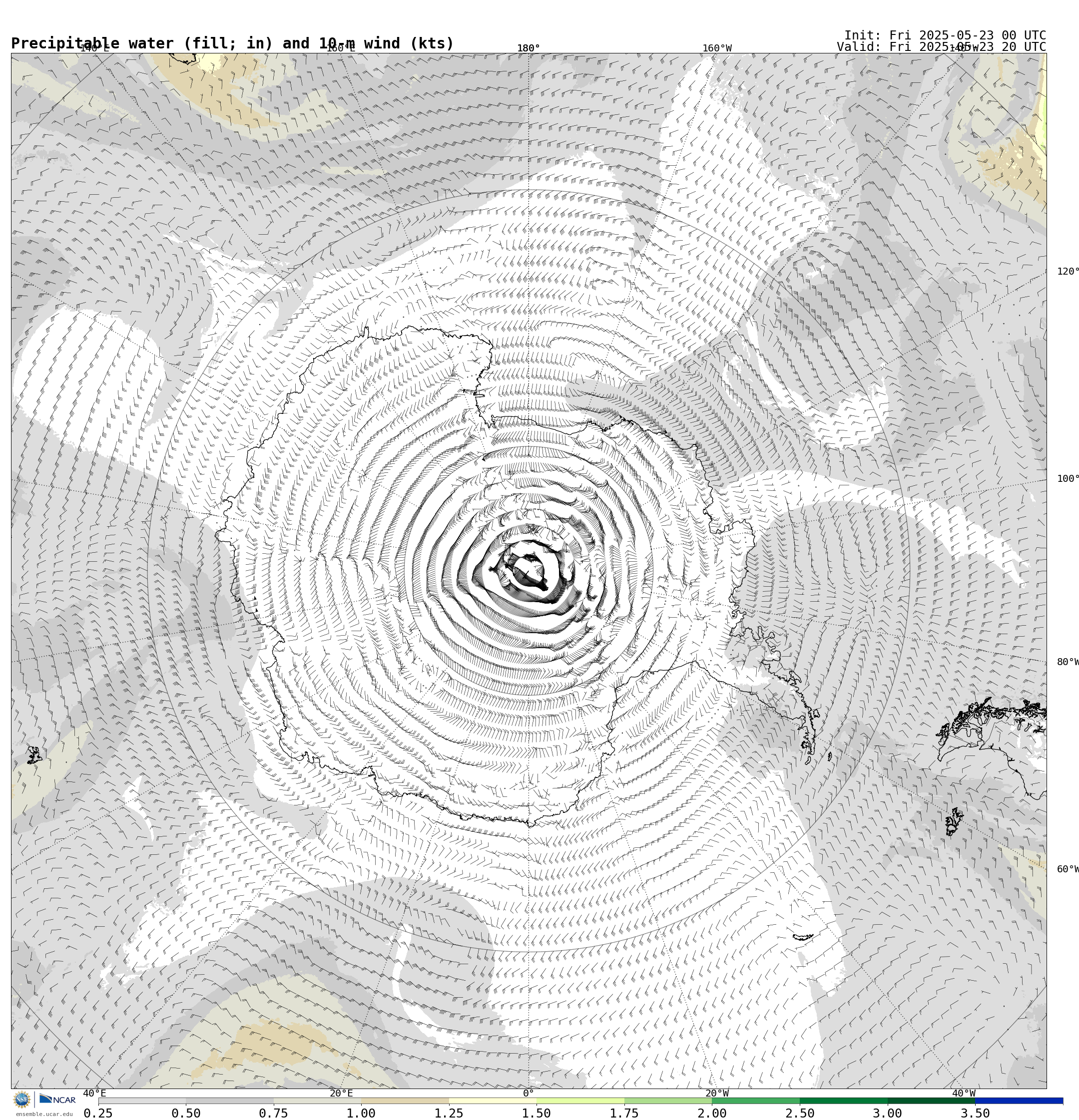
Task: Open the ensemble.ucar.edu link text
Action: 44,1114
